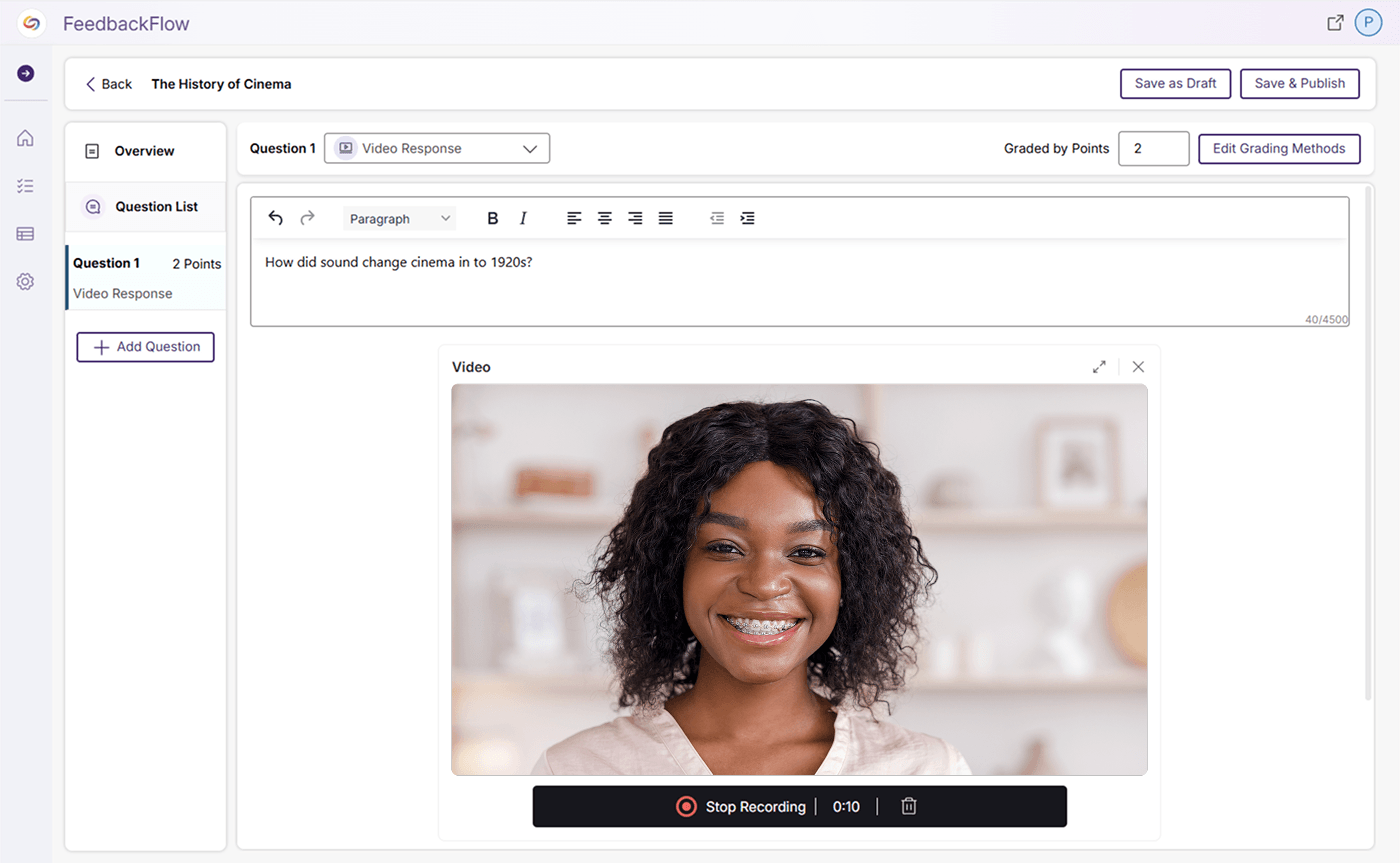Screen dimensions: 1400x863
Task: Increase paragraph indent
Action: 747,218
